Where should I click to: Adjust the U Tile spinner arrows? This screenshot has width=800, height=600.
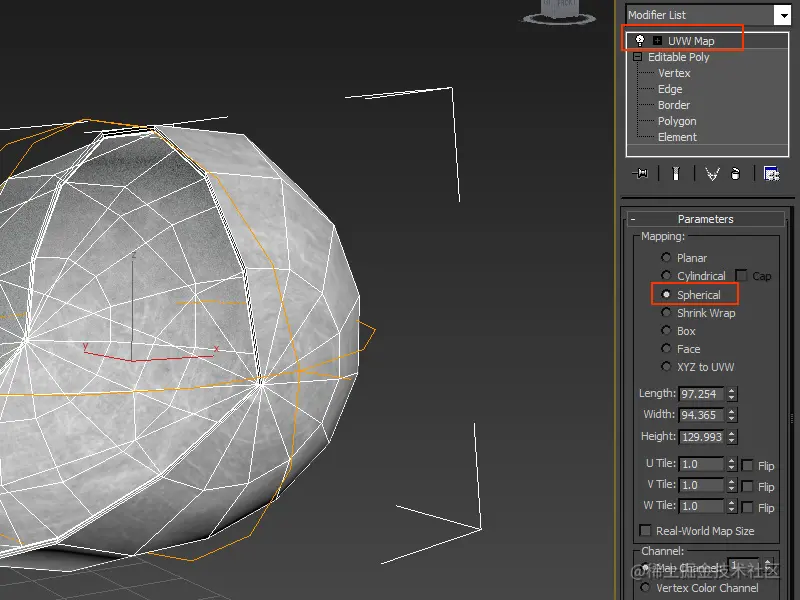pyautogui.click(x=732, y=464)
